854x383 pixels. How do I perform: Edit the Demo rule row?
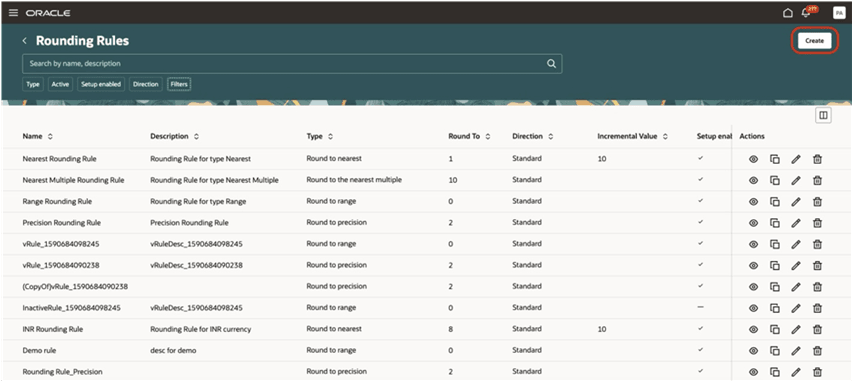click(x=796, y=350)
